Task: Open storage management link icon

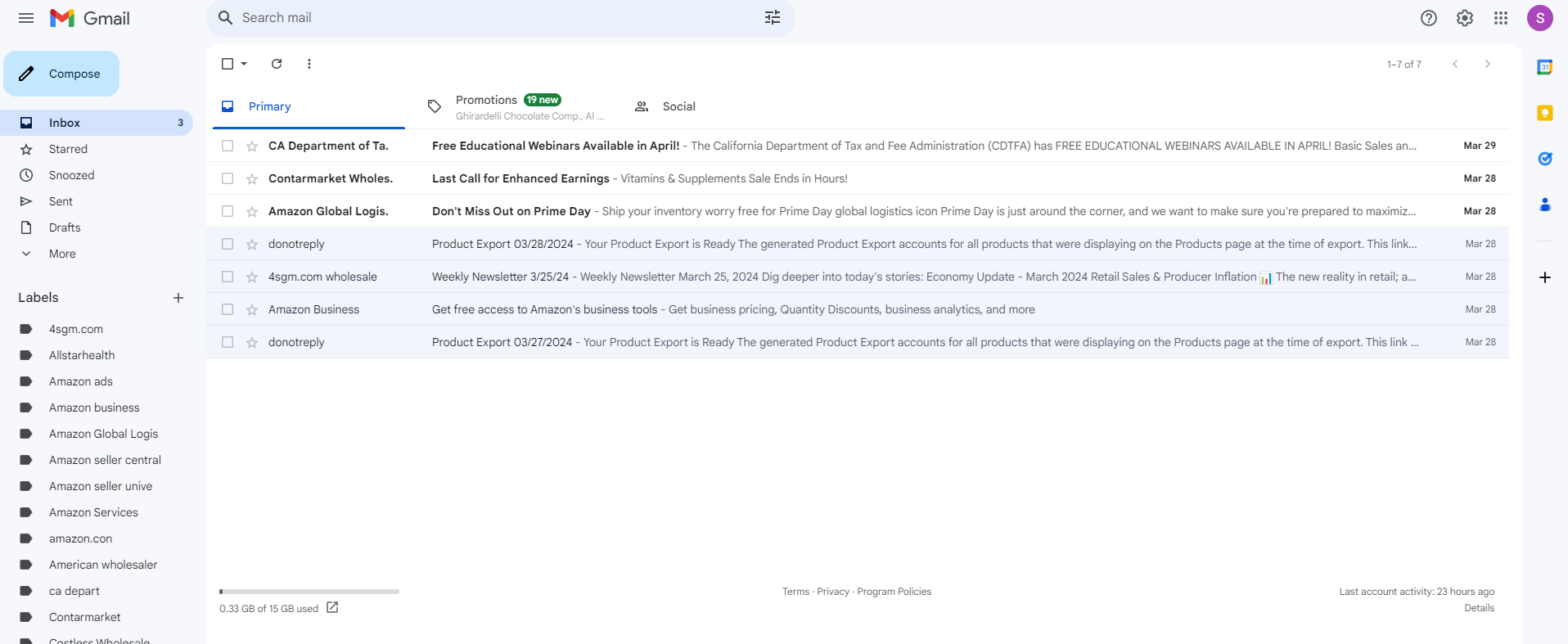Action: click(332, 607)
